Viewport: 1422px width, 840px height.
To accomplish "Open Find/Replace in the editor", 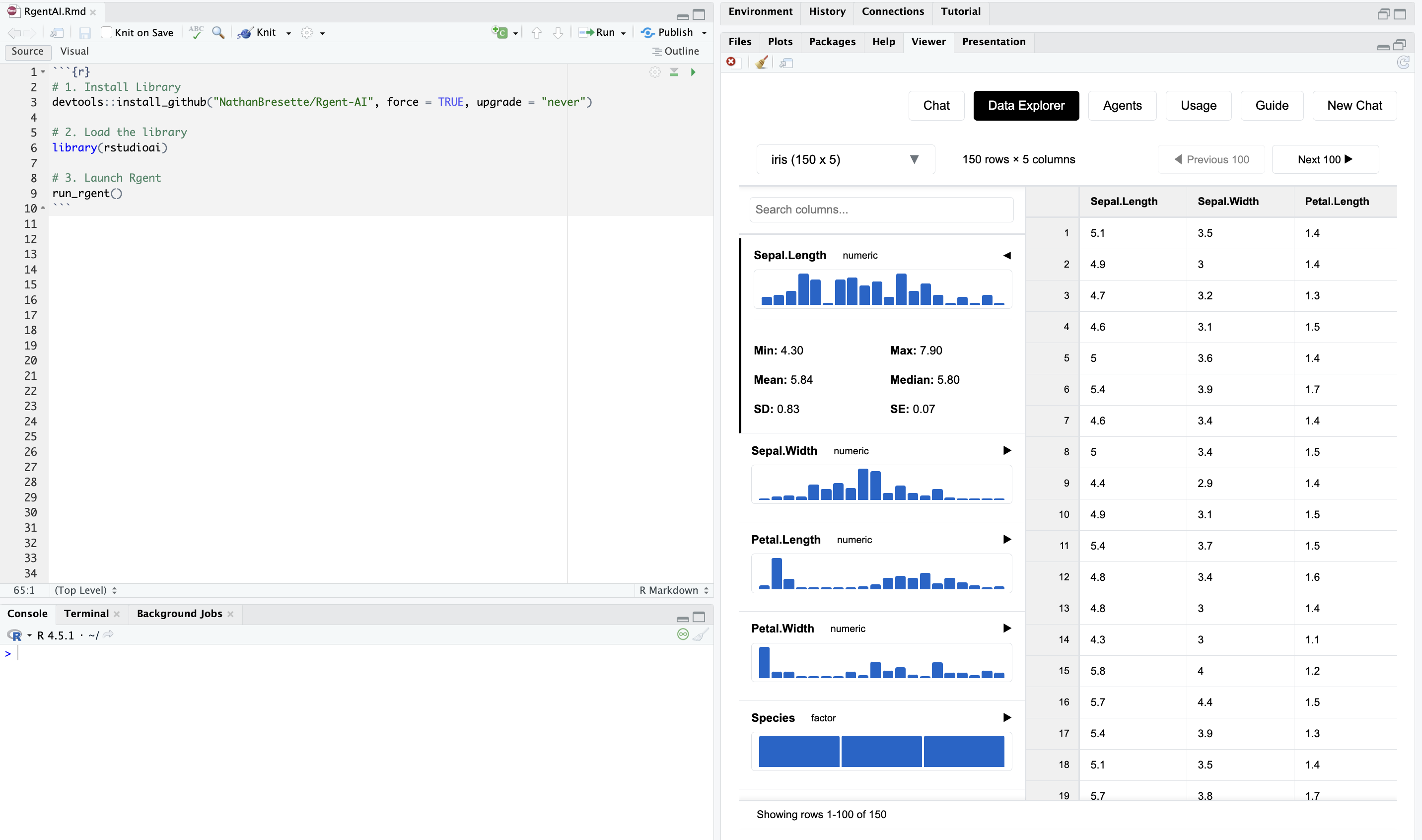I will 218,32.
